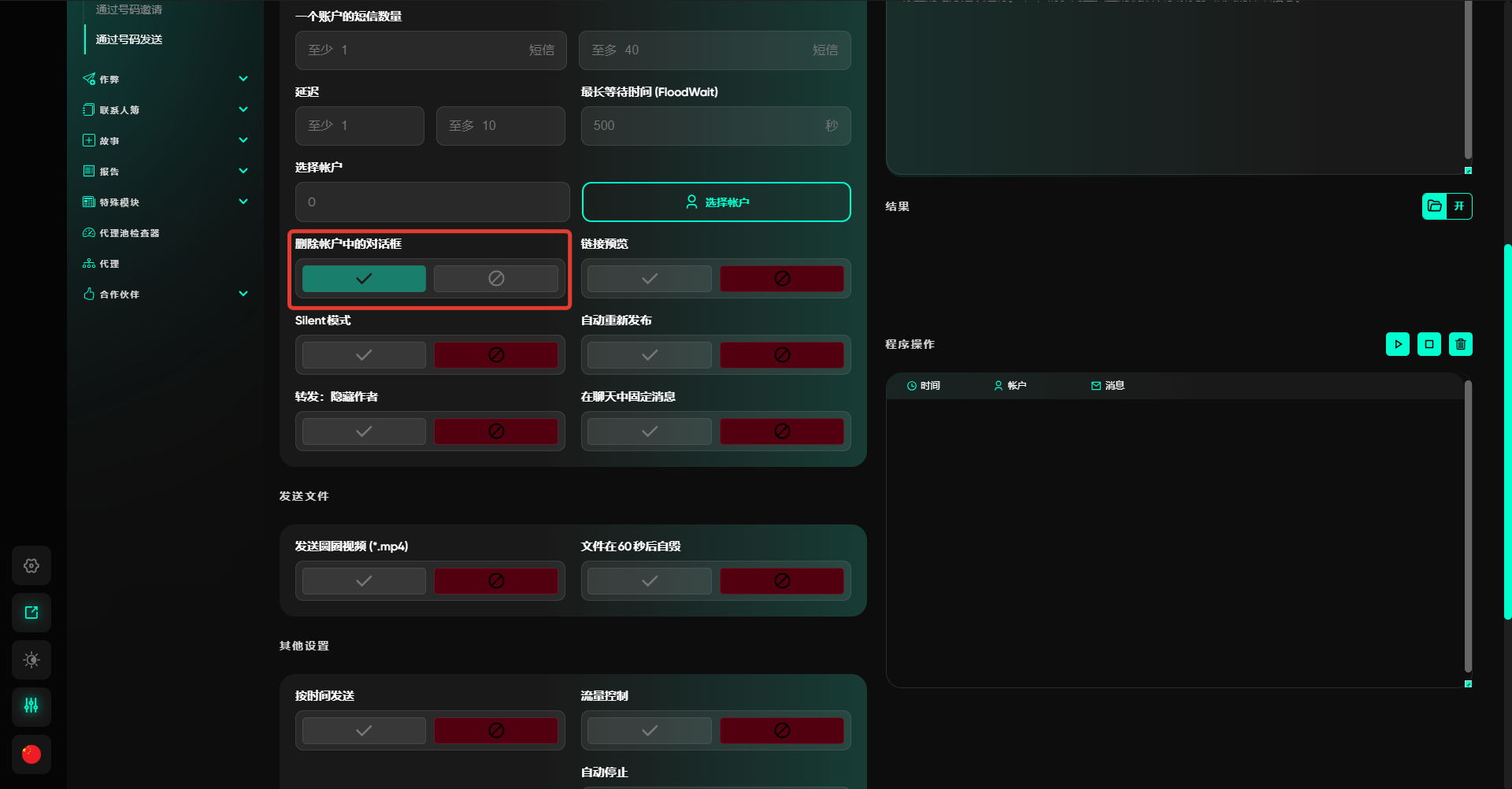Open the settings gear in left sidebar
This screenshot has width=1512, height=789.
pyautogui.click(x=31, y=565)
